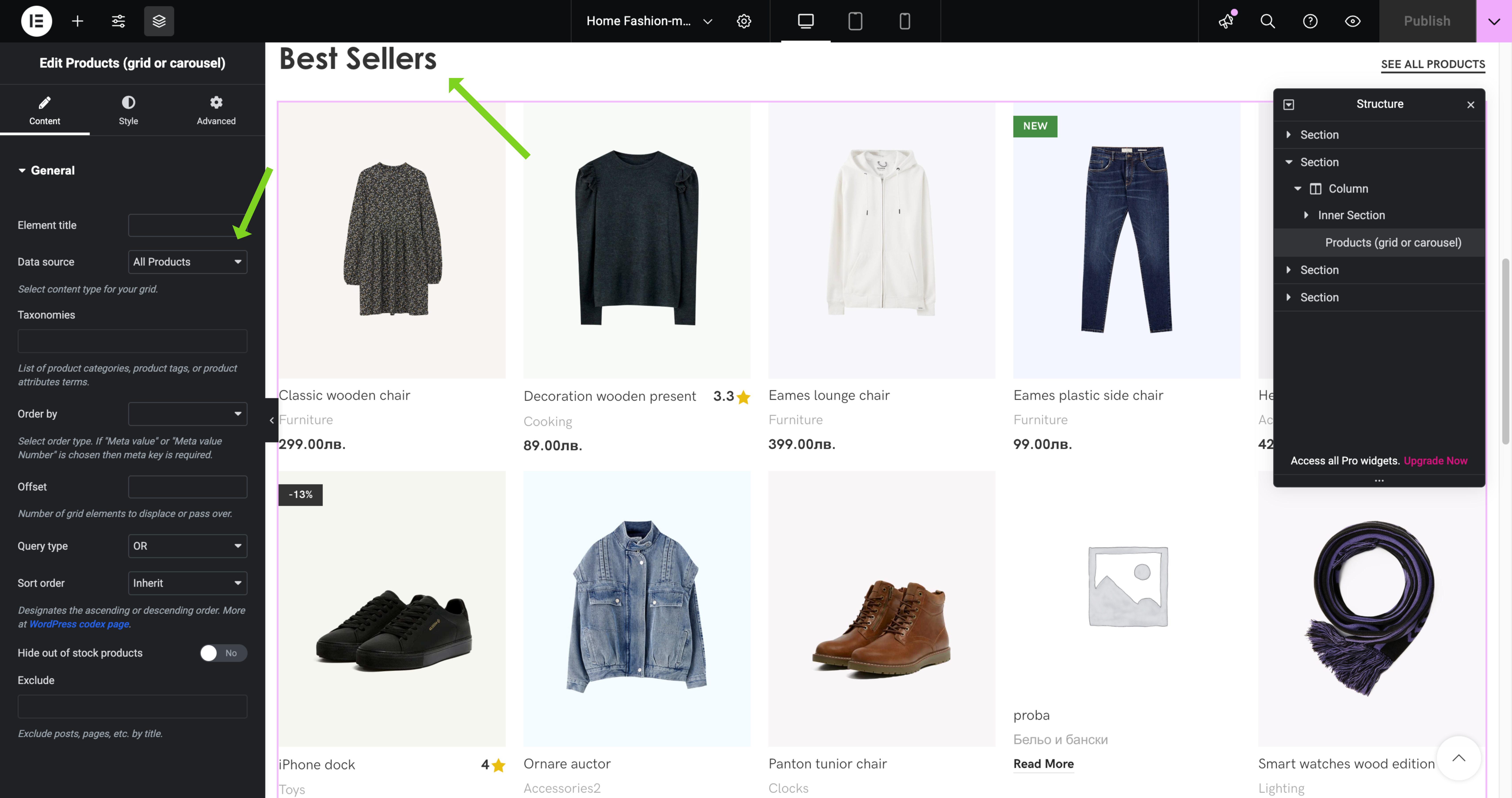Click the -13% sale badge
Screen dimensions: 1512x798
click(x=301, y=495)
